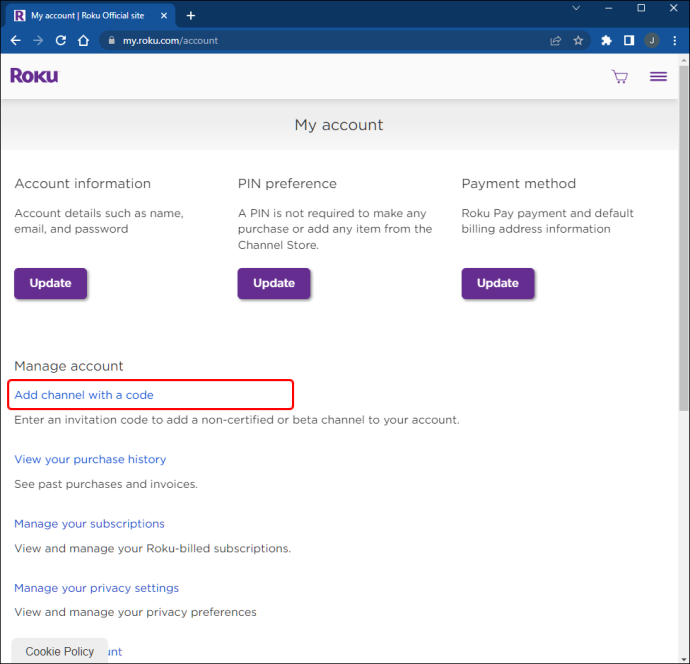Open the tab search chevron
The image size is (690, 664).
coord(576,8)
